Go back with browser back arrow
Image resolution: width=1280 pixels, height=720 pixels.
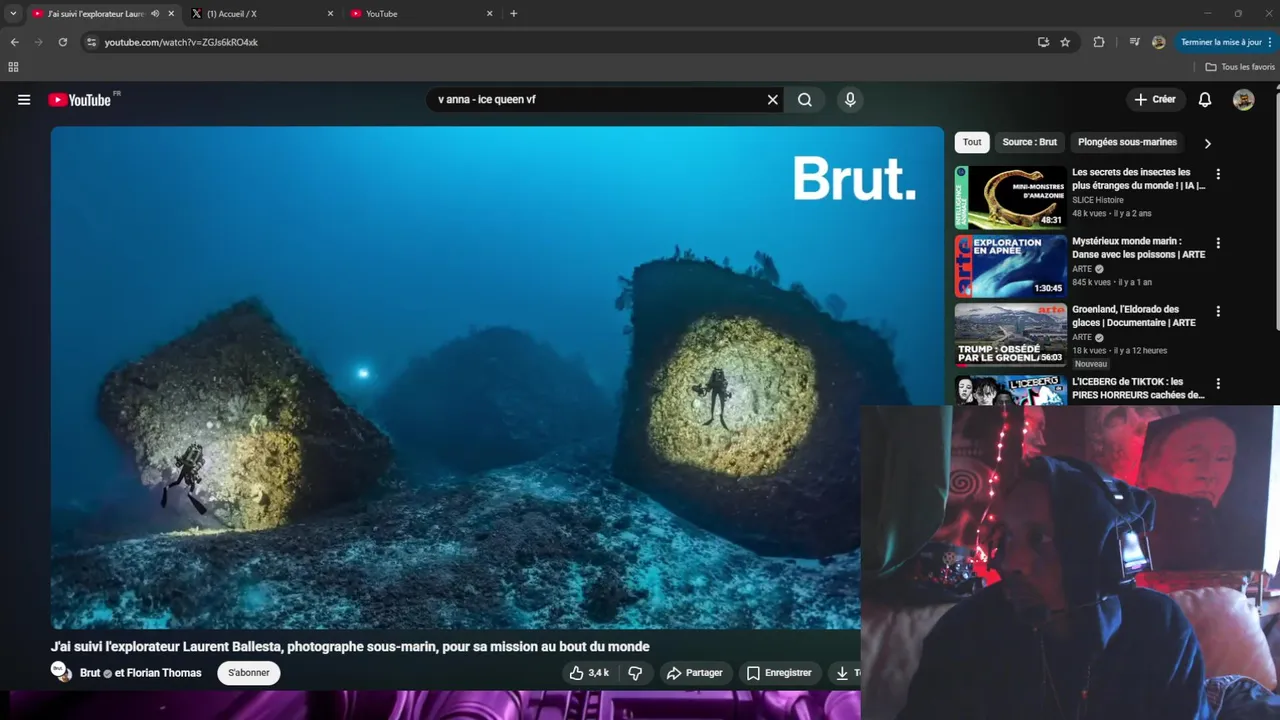click(x=15, y=42)
